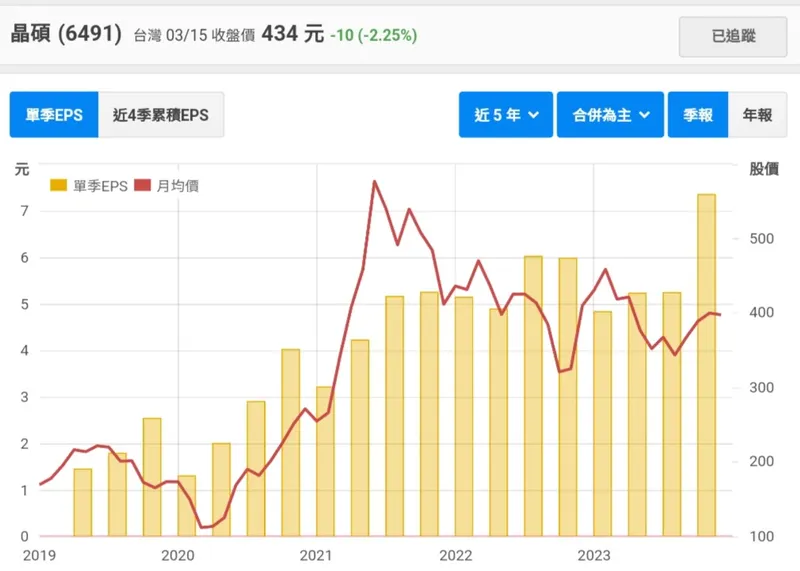Click the tallest EPS bar above 7
Viewport: 800px width, 571px height.
point(706,365)
